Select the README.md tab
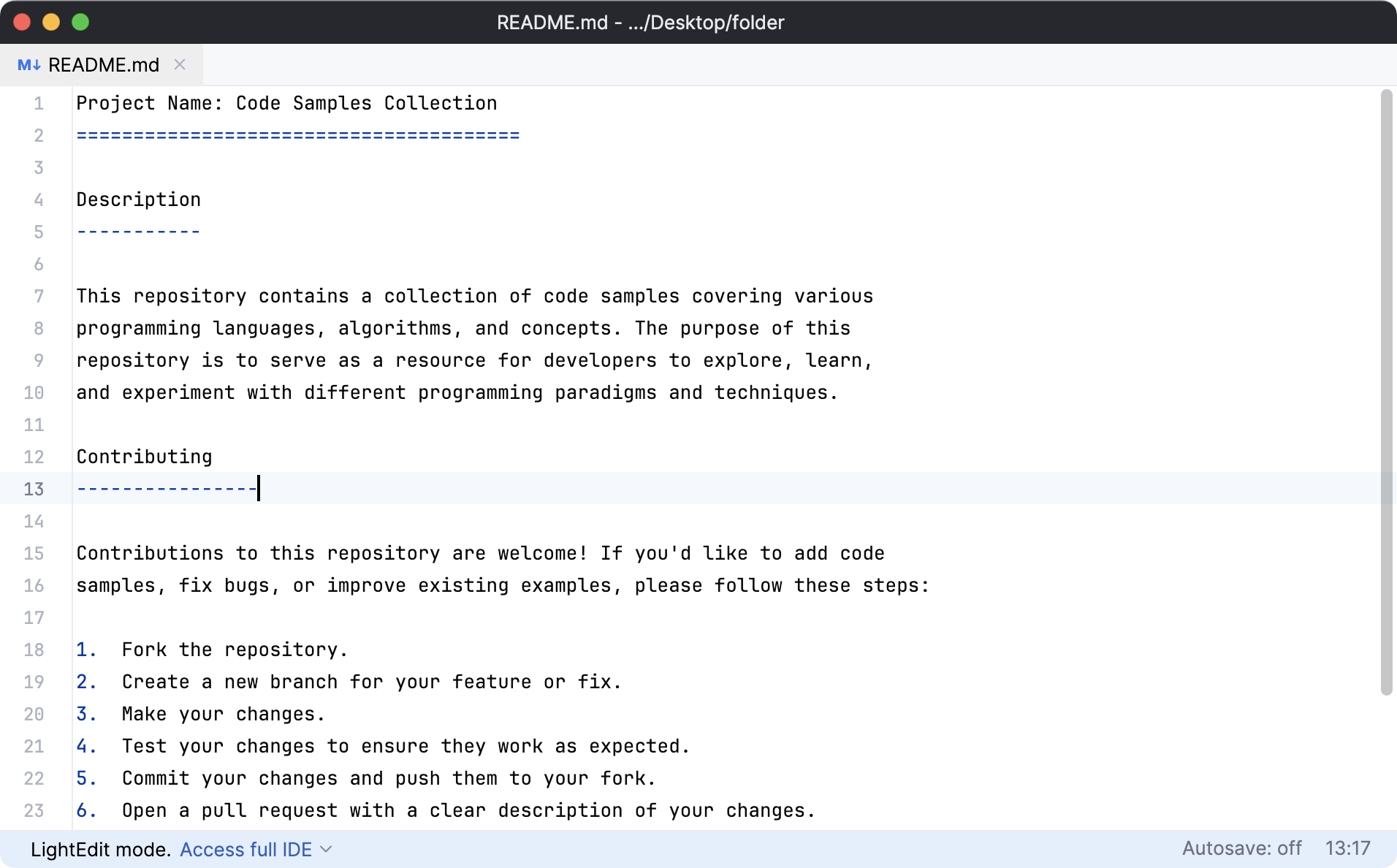Viewport: 1397px width, 868px height. point(103,65)
